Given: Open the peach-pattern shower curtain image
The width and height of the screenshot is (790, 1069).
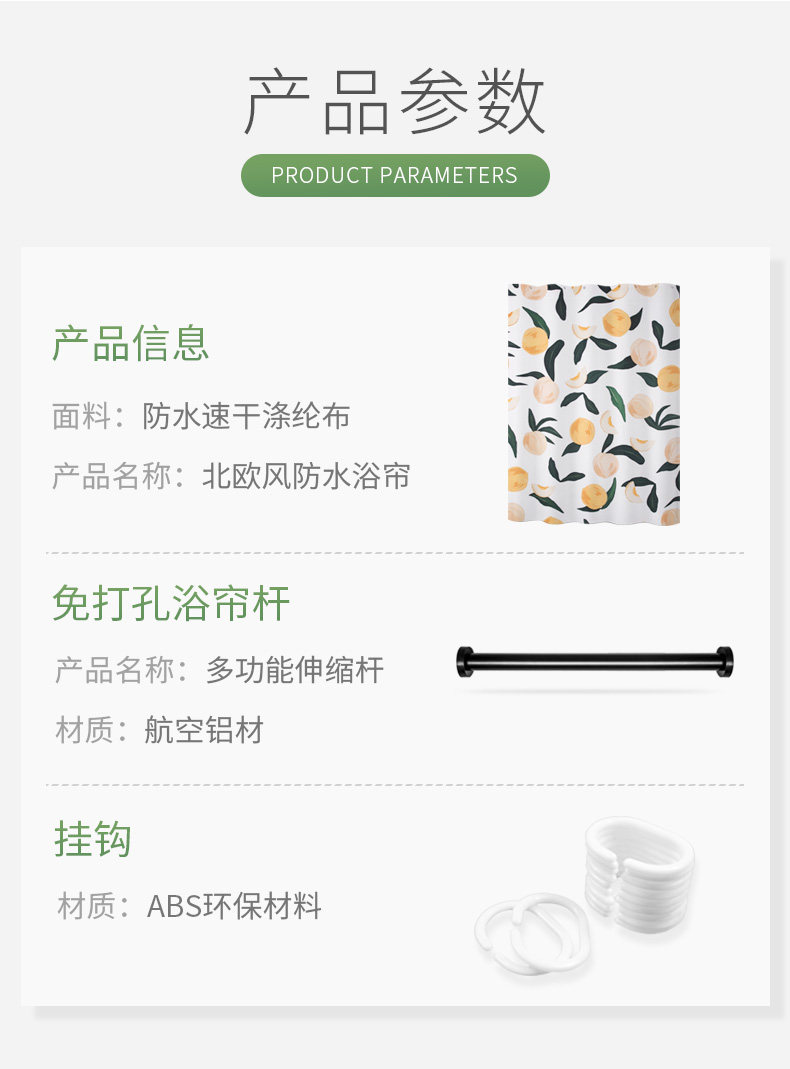Looking at the screenshot, I should [x=594, y=404].
